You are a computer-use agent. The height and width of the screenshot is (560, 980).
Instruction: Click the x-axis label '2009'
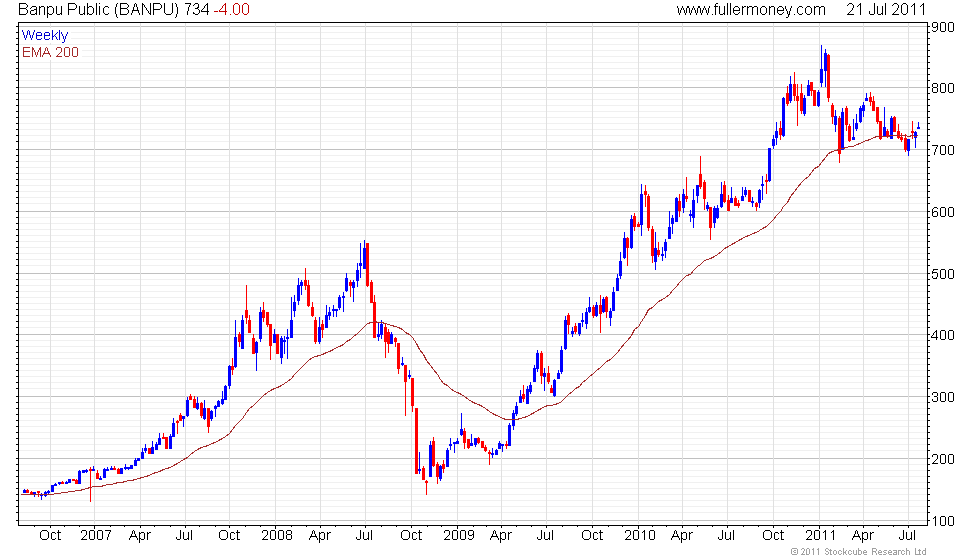click(x=459, y=536)
